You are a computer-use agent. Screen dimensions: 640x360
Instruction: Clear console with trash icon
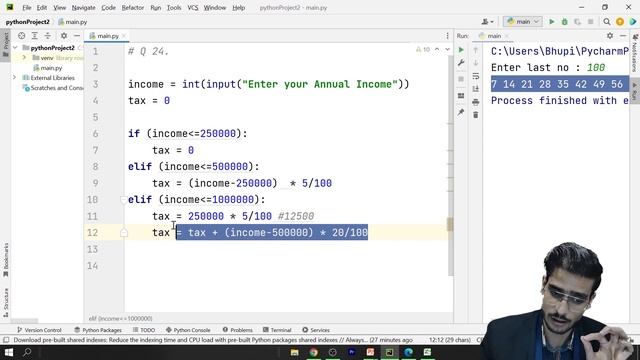pyautogui.click(x=476, y=115)
